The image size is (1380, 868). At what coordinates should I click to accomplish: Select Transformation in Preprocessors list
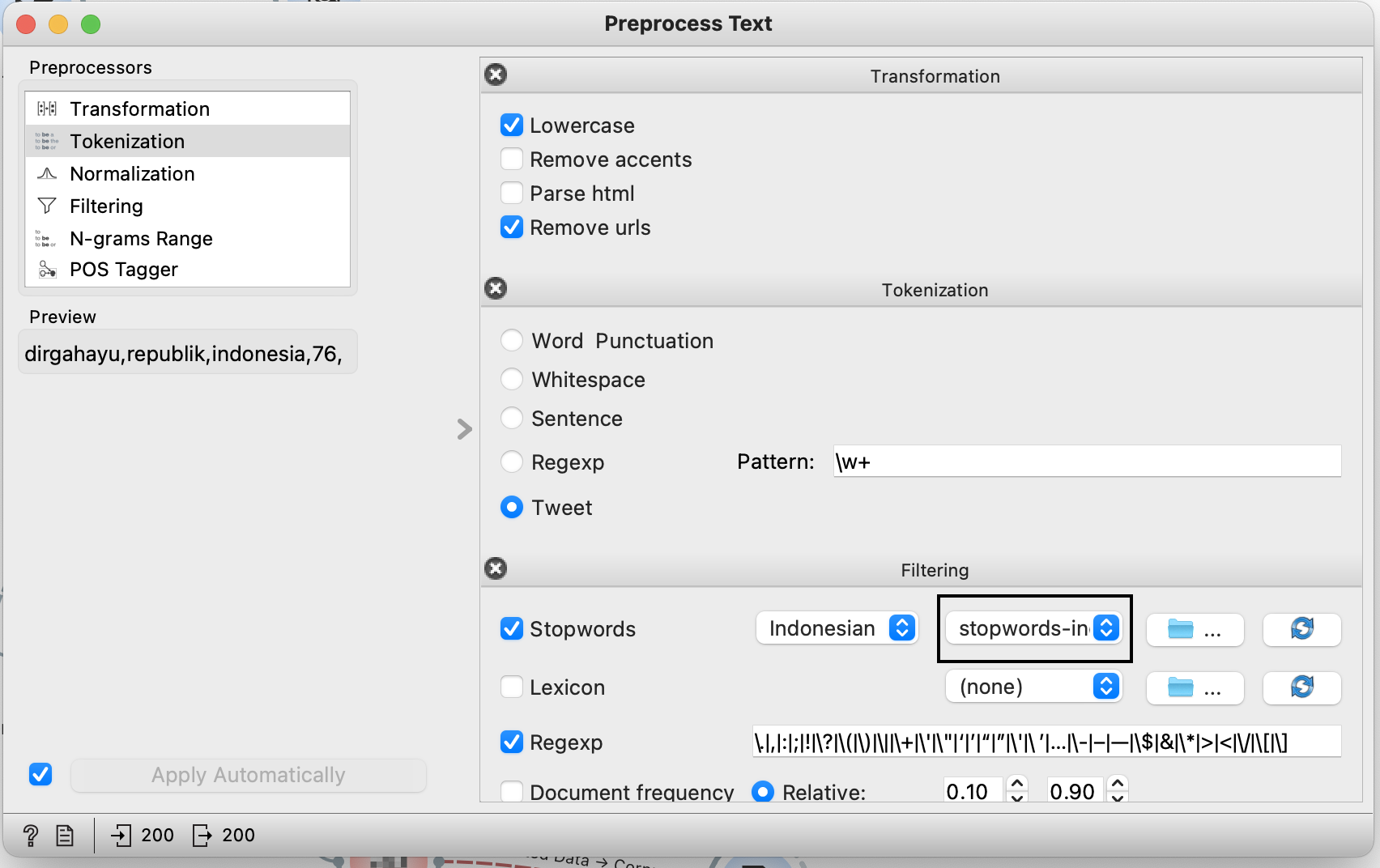pyautogui.click(x=188, y=108)
